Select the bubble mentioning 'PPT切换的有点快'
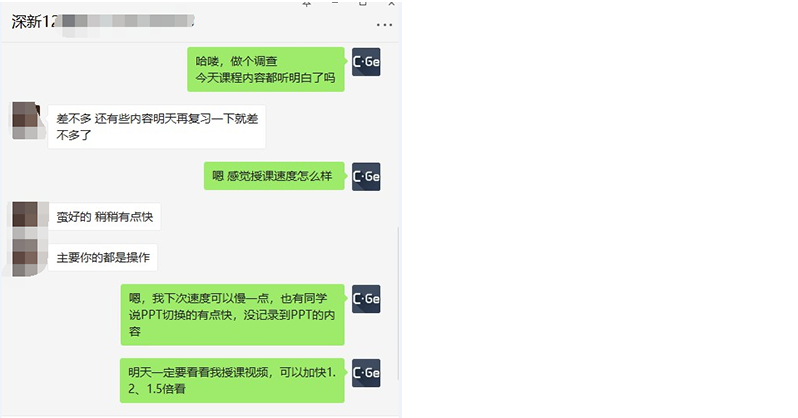Screen dimensions: 798x418 233,315
